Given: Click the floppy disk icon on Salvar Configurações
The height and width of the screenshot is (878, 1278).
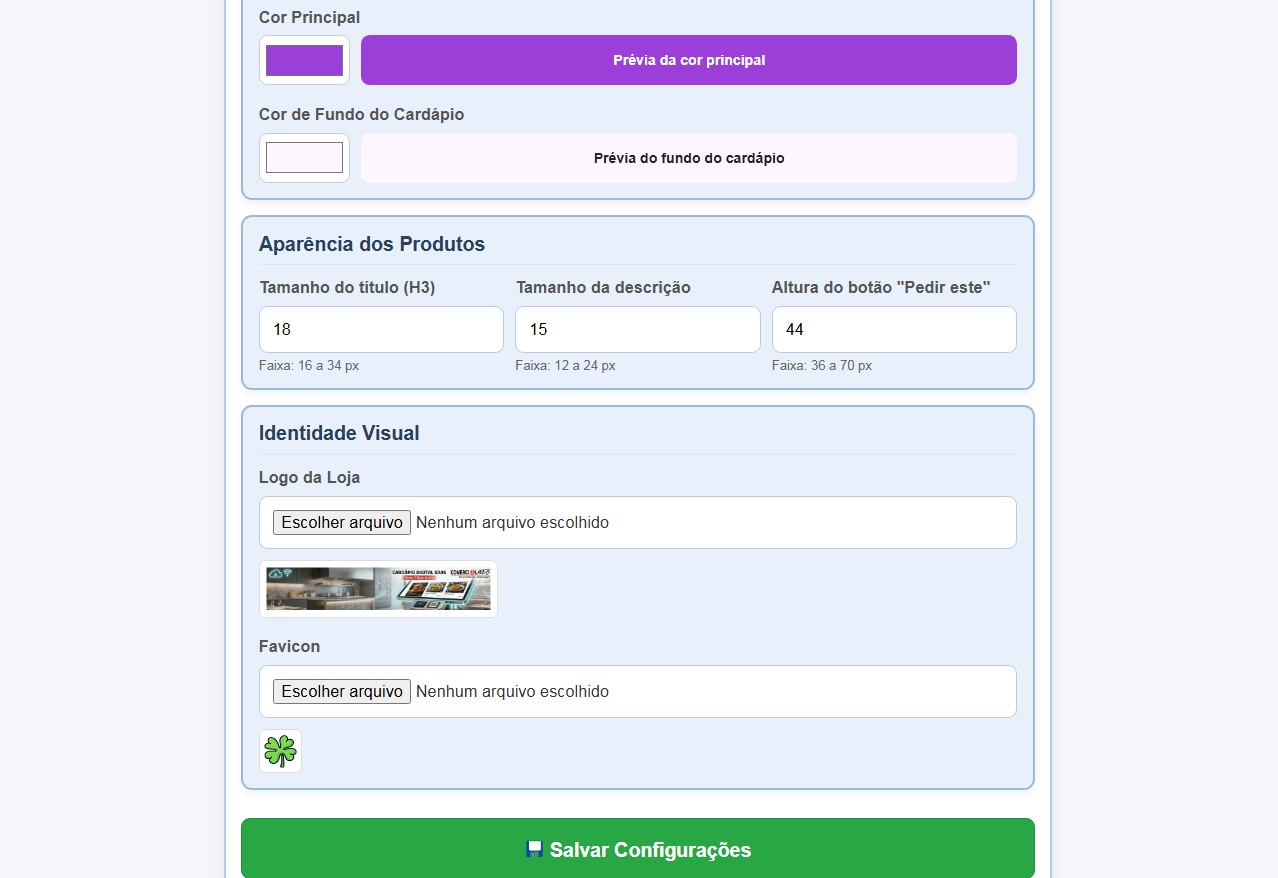Looking at the screenshot, I should click(x=534, y=849).
